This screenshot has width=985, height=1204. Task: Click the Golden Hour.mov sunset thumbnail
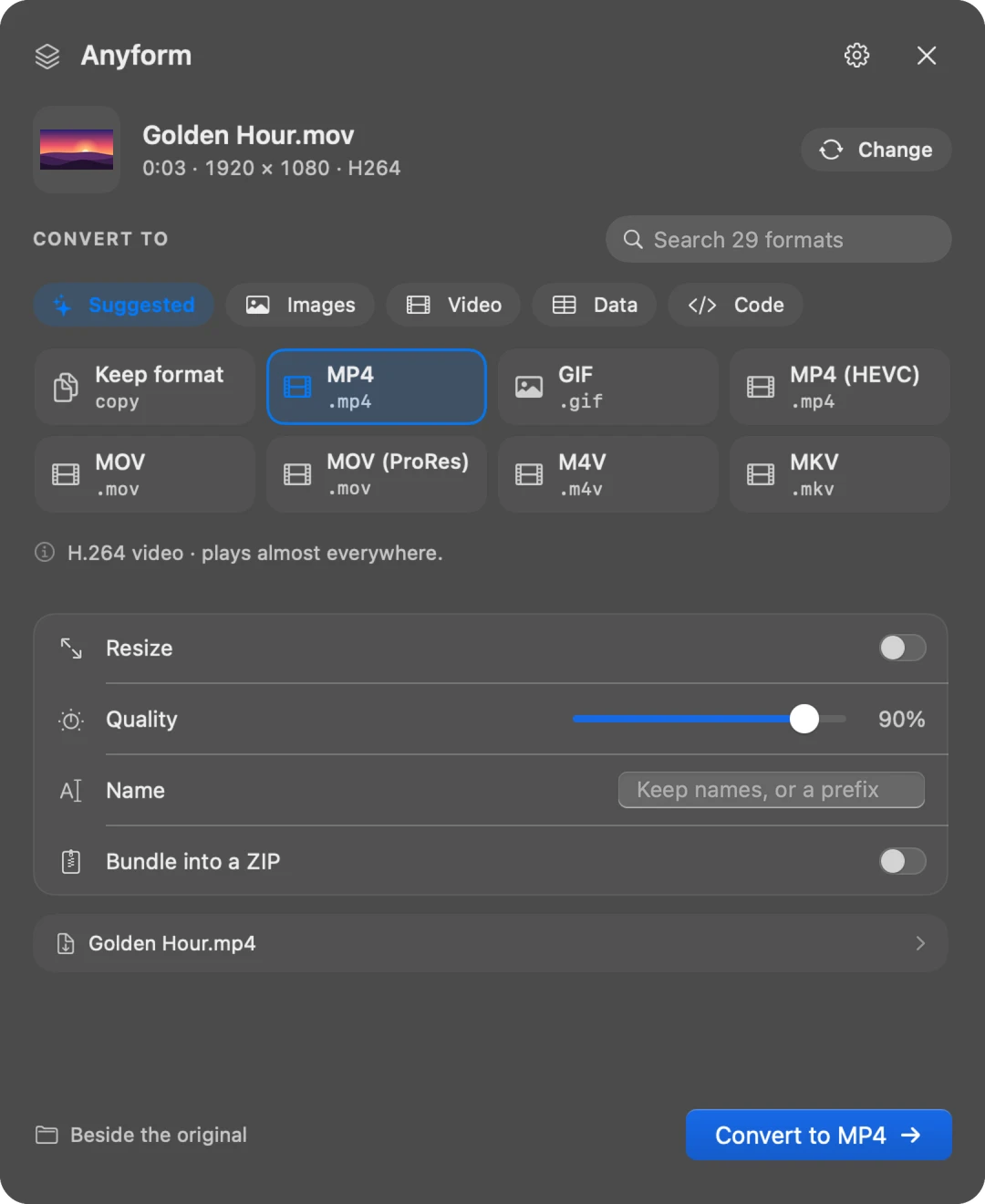click(x=77, y=150)
